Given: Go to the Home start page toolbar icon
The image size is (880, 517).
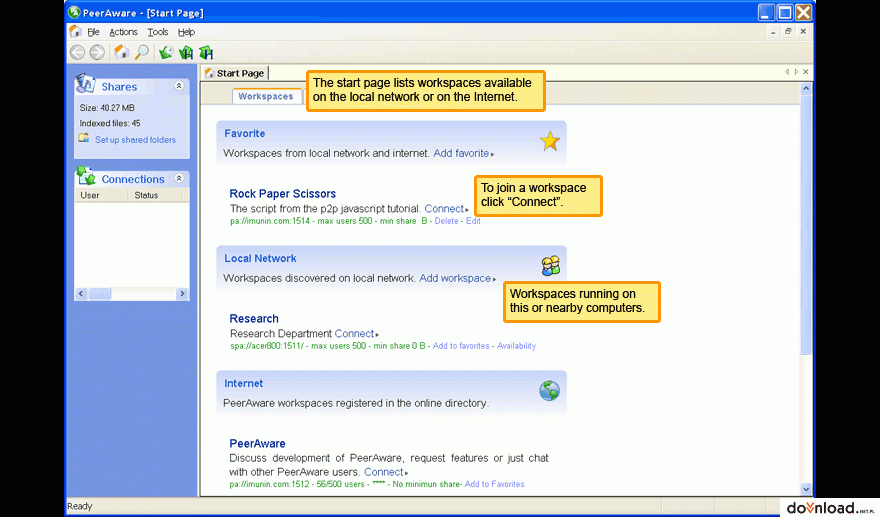Looking at the screenshot, I should (x=121, y=52).
